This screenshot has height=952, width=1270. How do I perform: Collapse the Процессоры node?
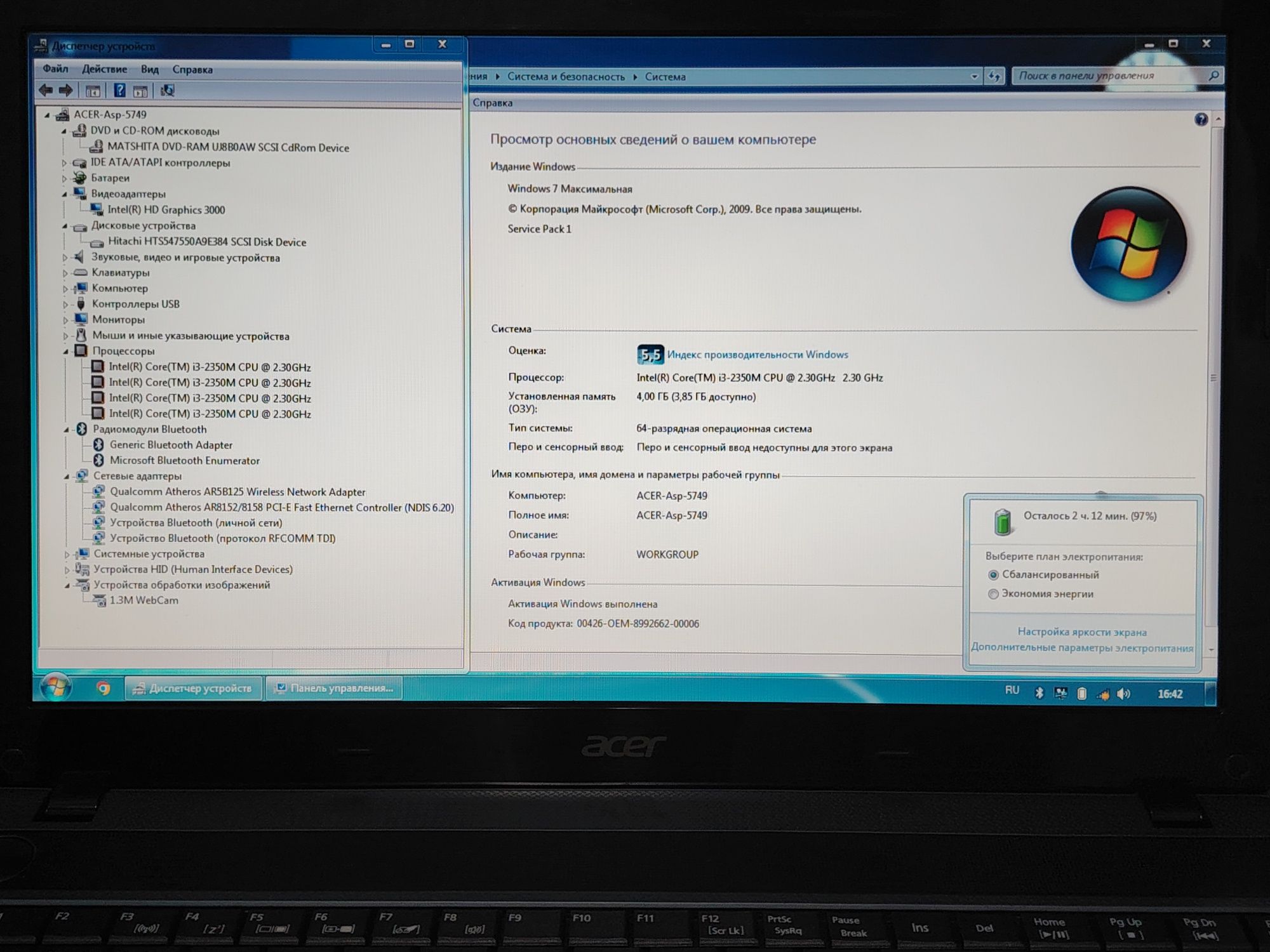[x=65, y=351]
